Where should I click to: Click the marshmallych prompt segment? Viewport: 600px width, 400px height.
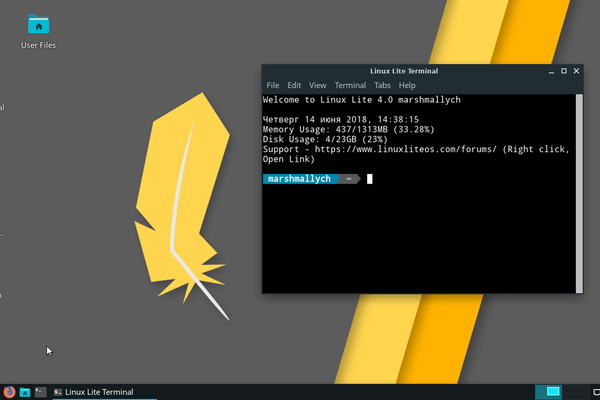299,179
